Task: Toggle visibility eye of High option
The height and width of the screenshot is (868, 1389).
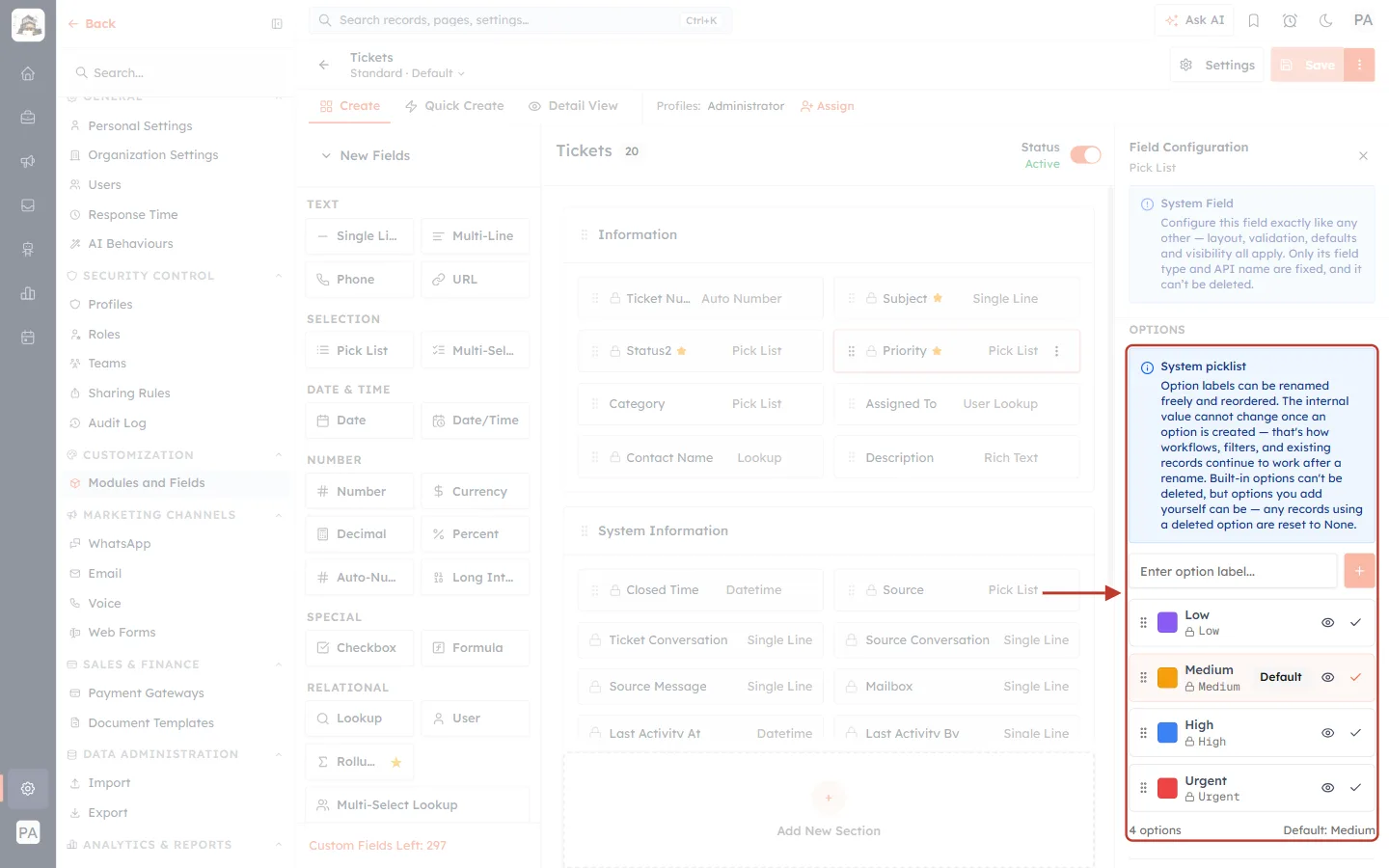Action: (x=1327, y=733)
